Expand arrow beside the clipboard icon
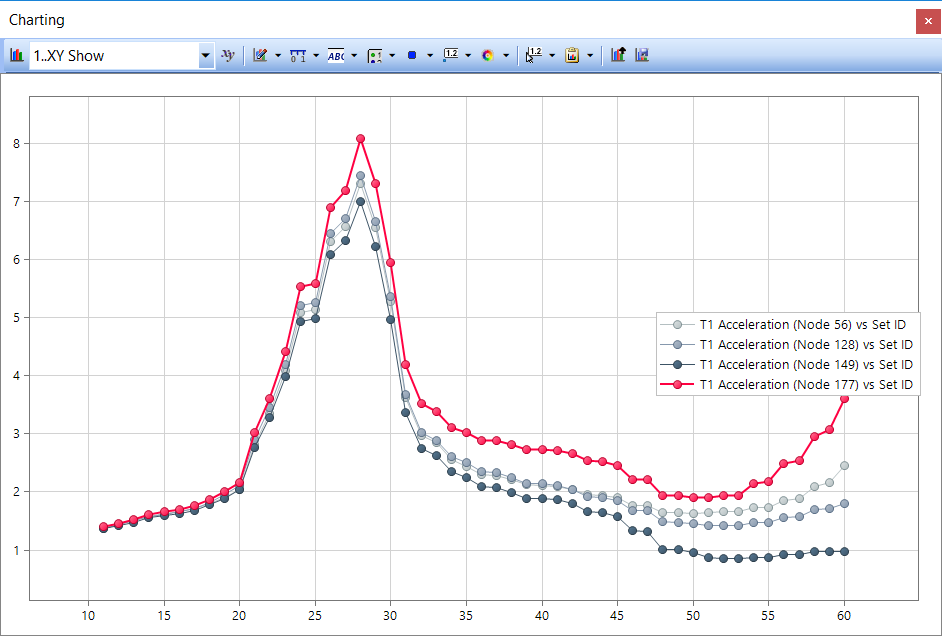This screenshot has width=942, height=636. pos(590,56)
